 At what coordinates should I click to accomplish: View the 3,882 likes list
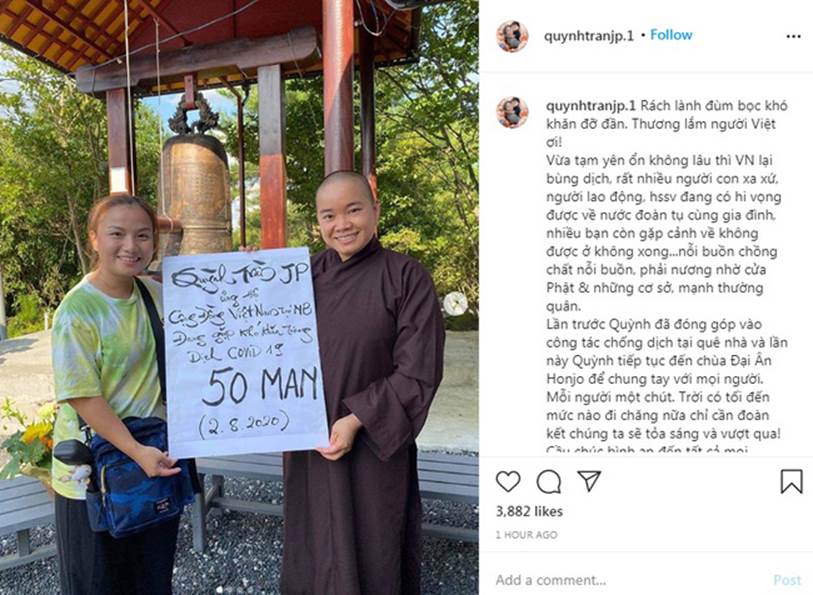coord(529,512)
